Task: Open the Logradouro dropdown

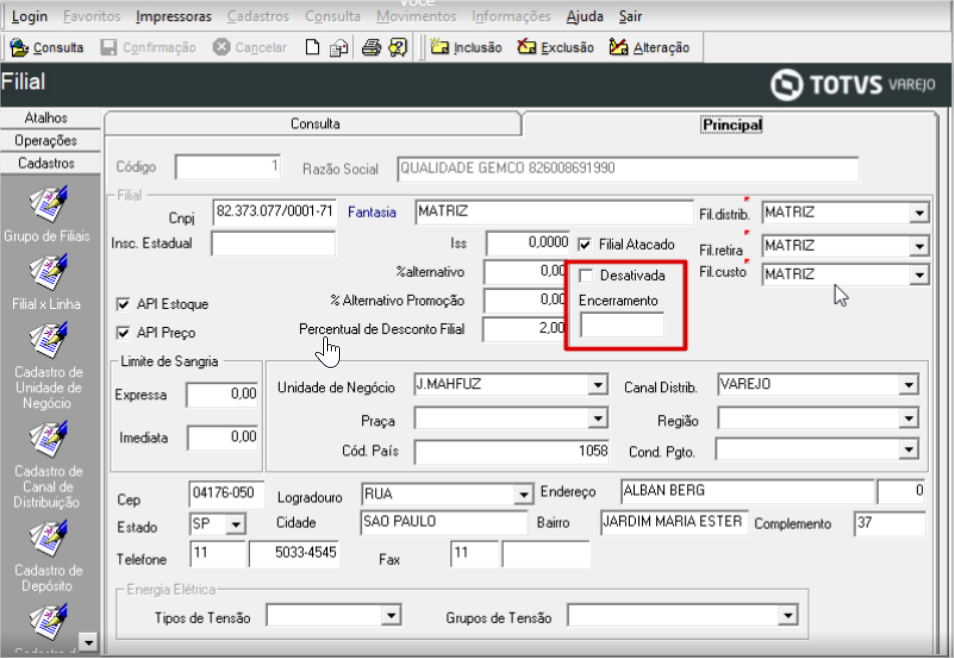Action: [x=523, y=494]
